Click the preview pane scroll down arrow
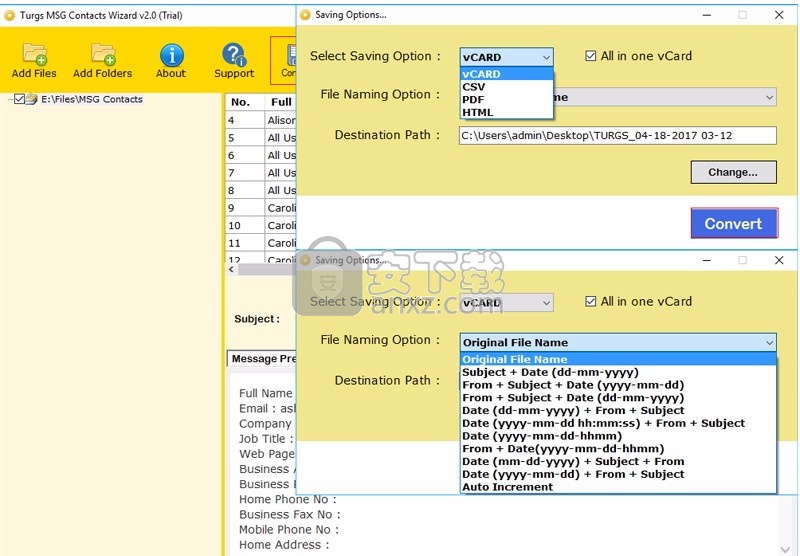The height and width of the screenshot is (556, 800). (786, 549)
